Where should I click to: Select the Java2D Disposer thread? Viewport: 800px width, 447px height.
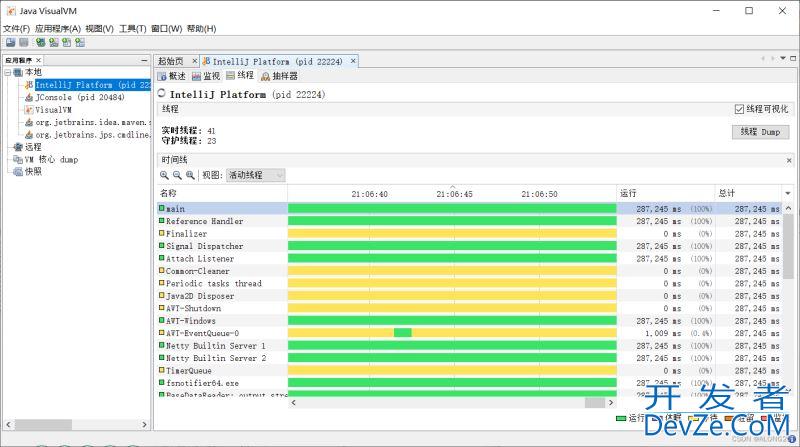469,296
